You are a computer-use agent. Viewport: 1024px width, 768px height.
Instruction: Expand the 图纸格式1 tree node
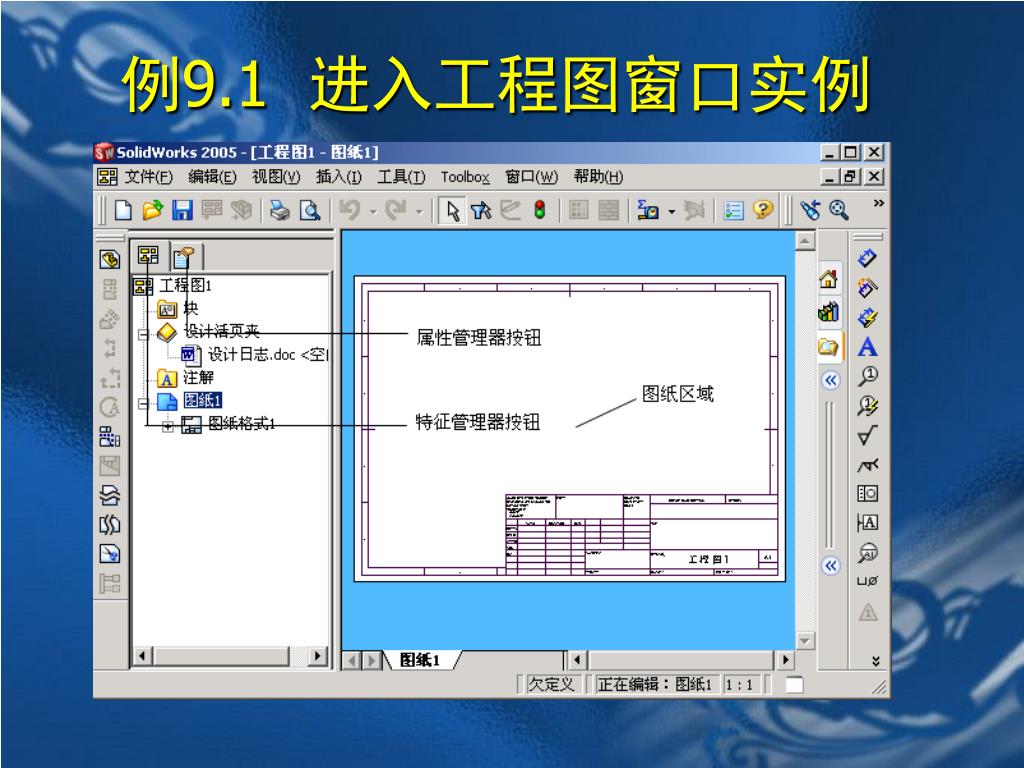click(x=168, y=426)
